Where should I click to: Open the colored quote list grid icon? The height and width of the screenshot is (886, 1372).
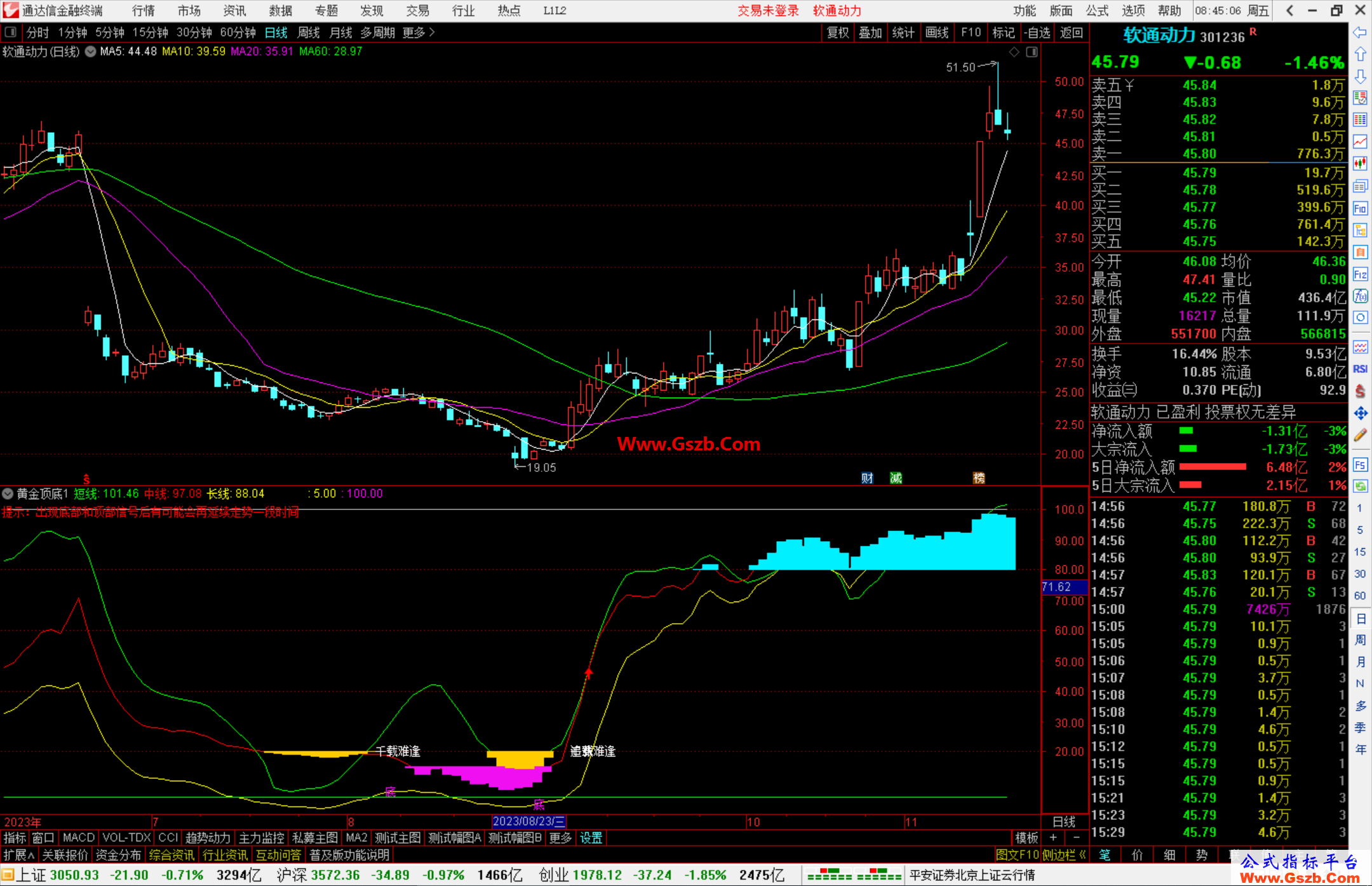pyautogui.click(x=1360, y=120)
